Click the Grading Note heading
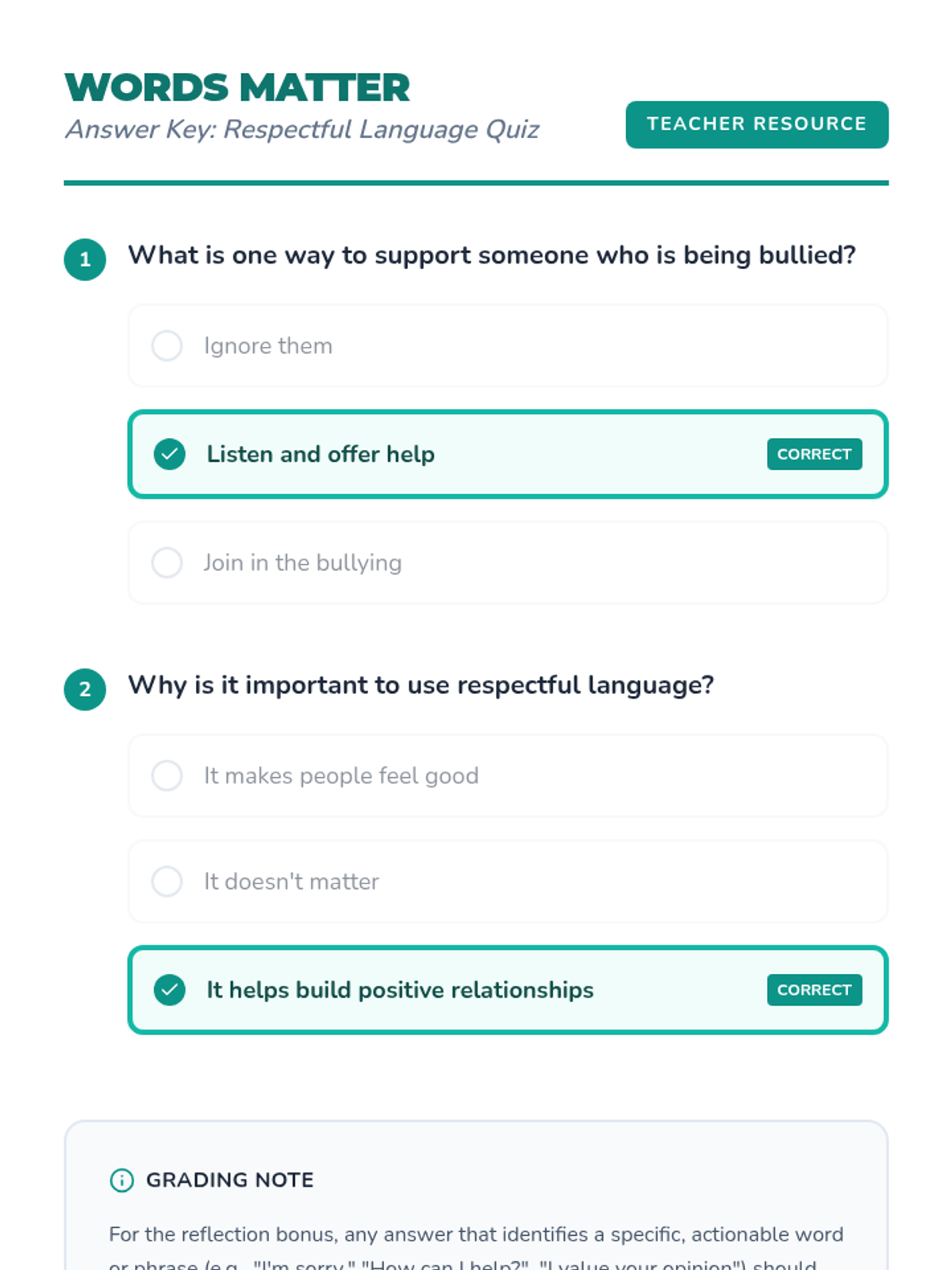 (x=229, y=1180)
